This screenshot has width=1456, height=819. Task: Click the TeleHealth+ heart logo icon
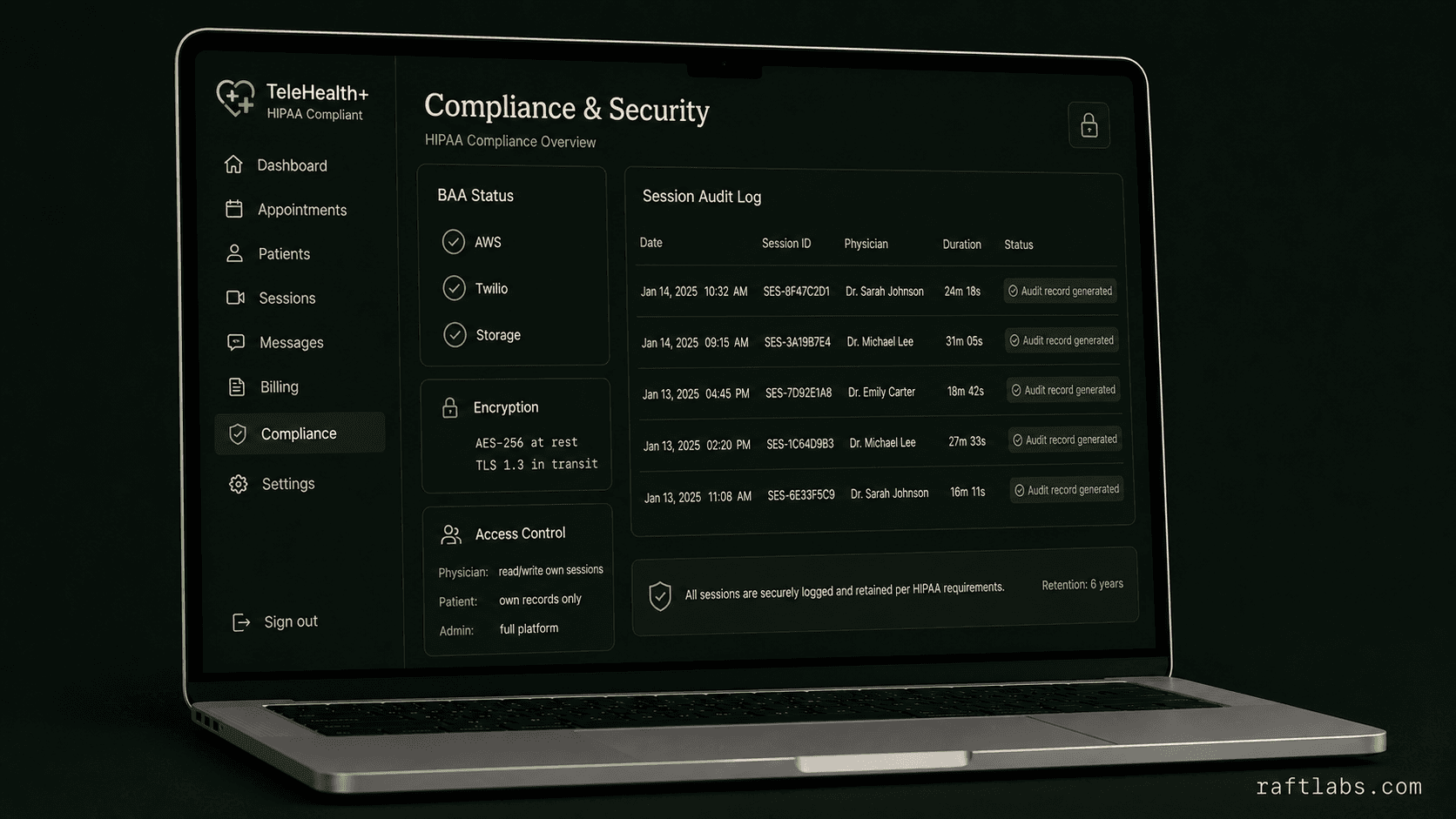pos(236,98)
